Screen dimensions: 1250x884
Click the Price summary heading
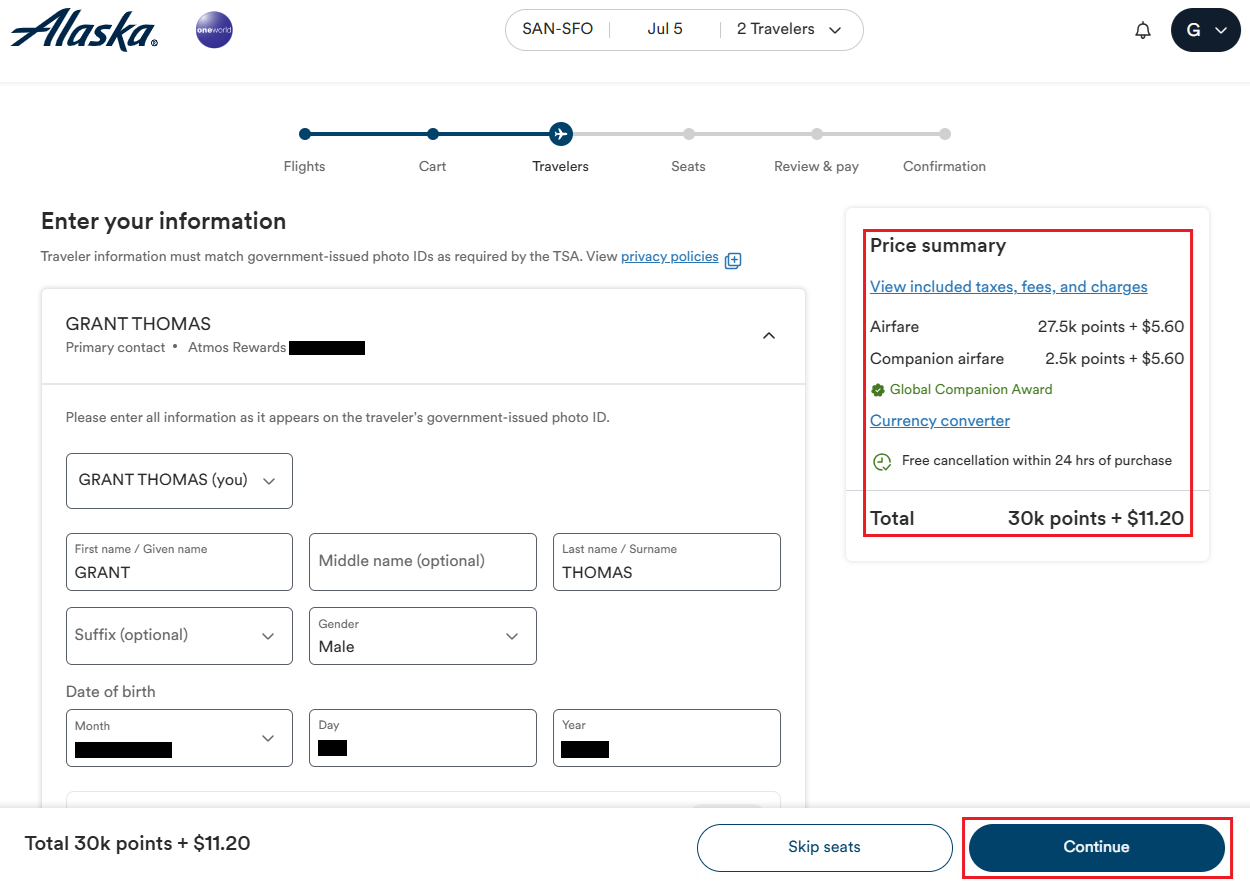(938, 246)
